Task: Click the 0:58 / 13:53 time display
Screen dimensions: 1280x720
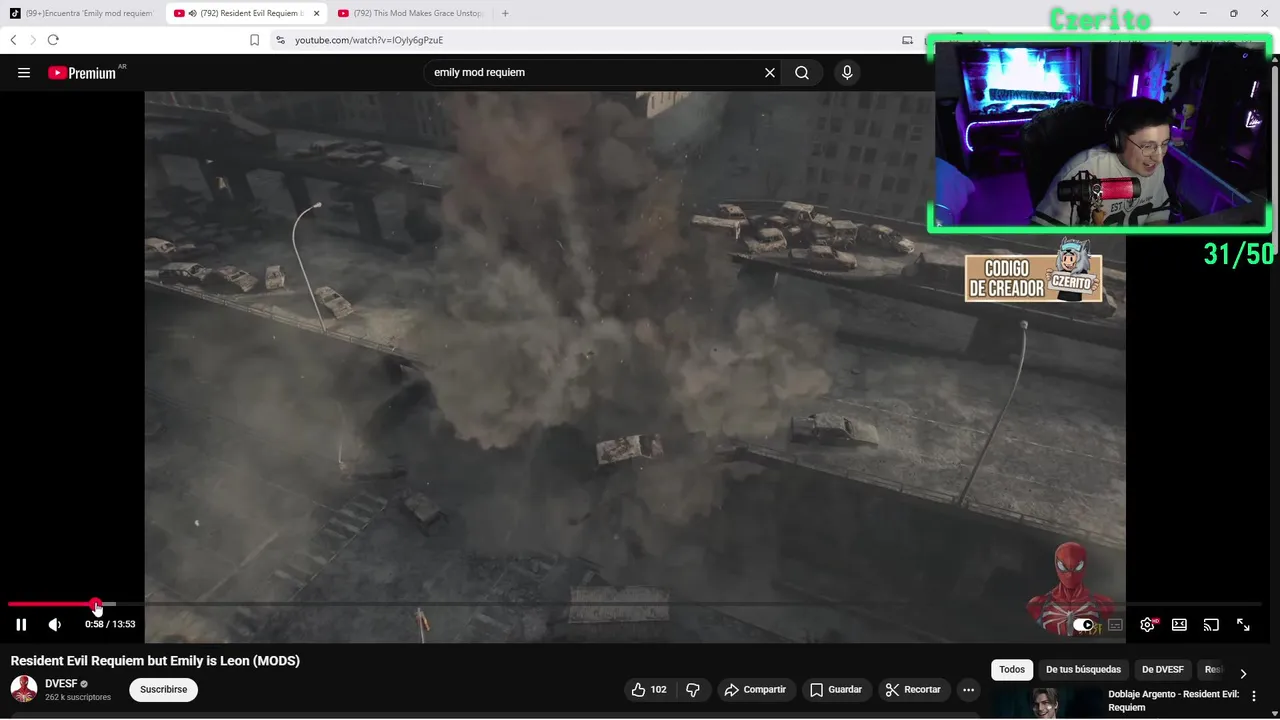Action: 110,624
